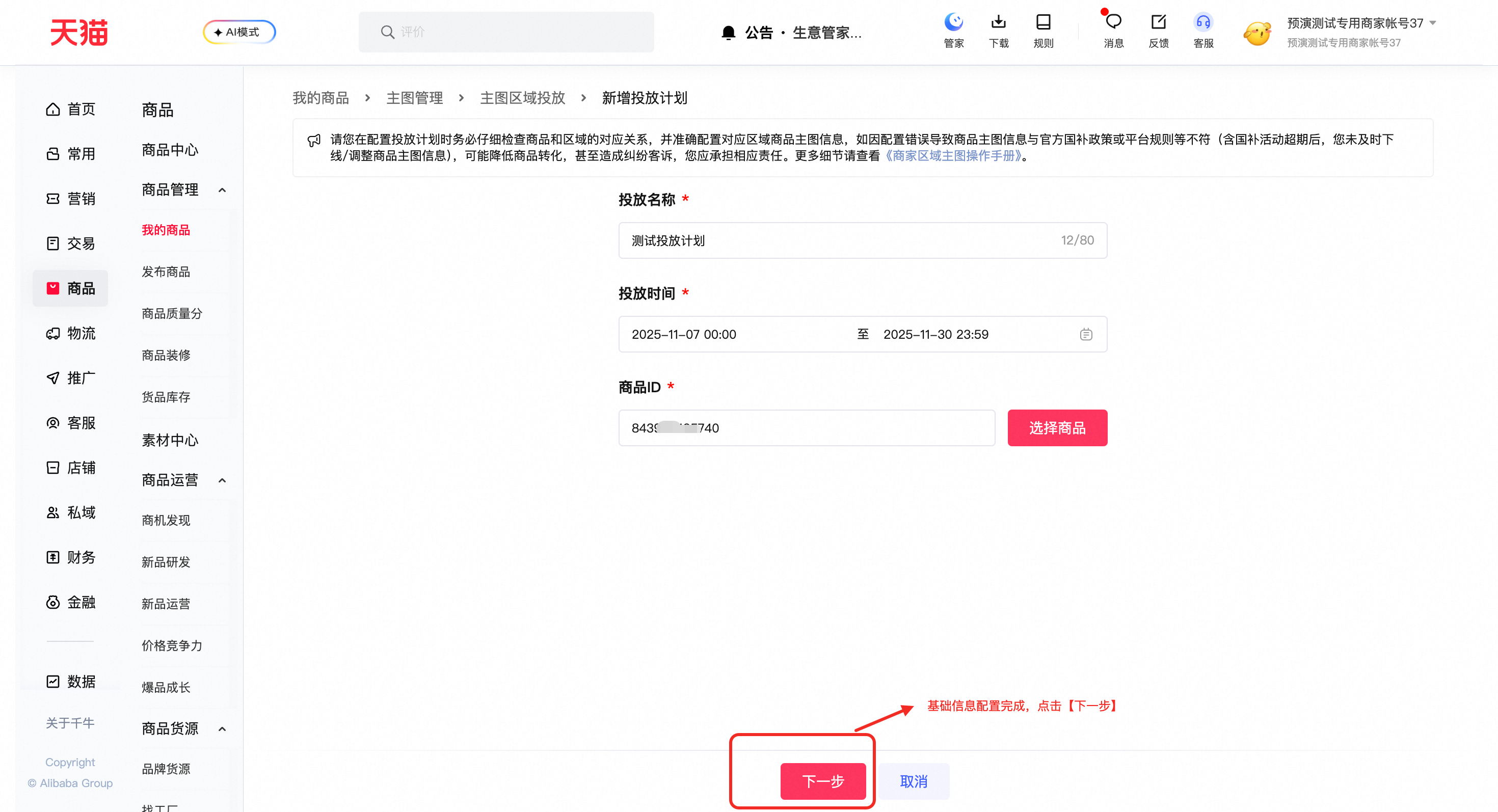Open the calendar icon in 投放时间 field

[1086, 334]
